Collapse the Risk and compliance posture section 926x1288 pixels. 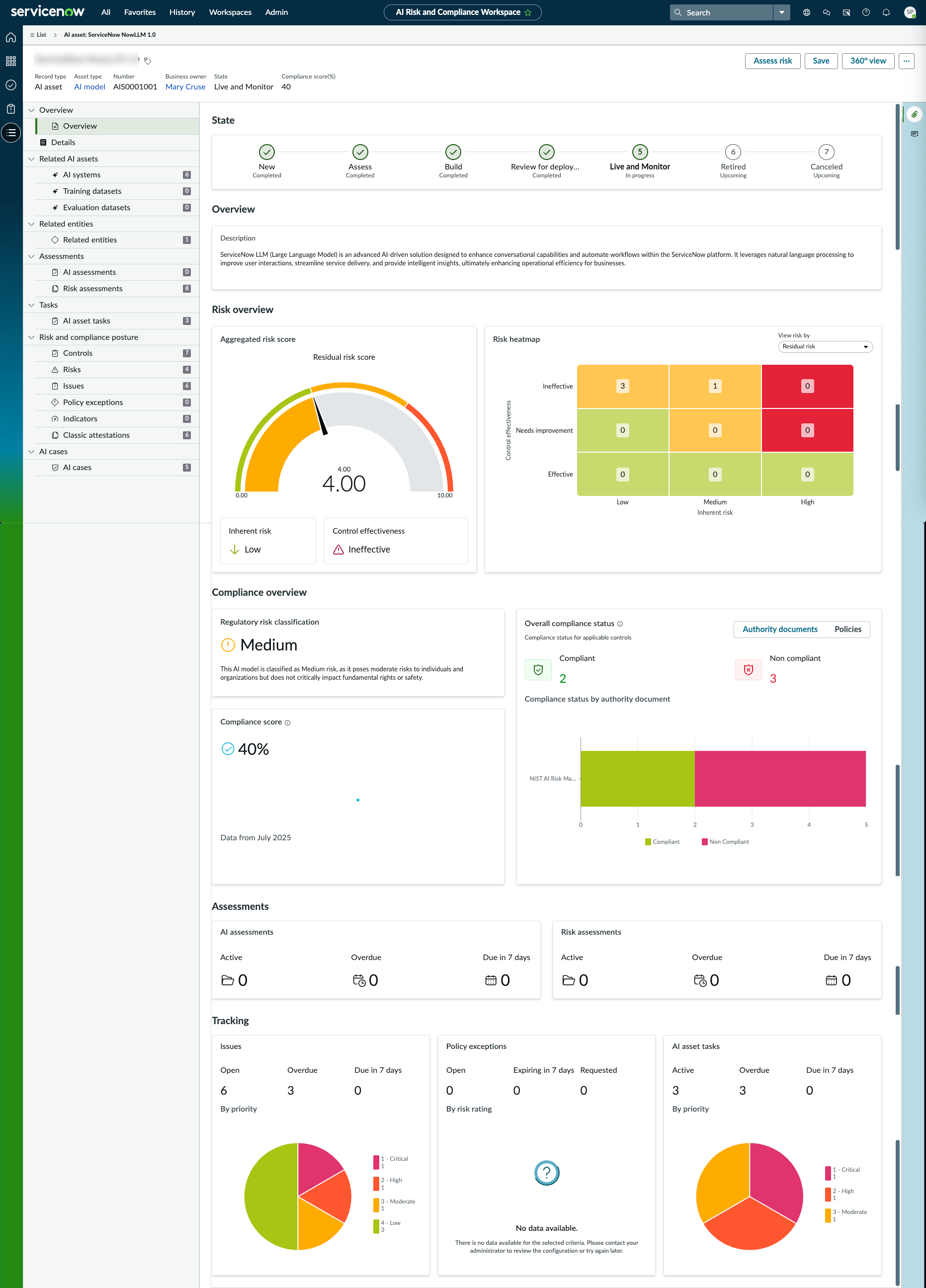[32, 337]
